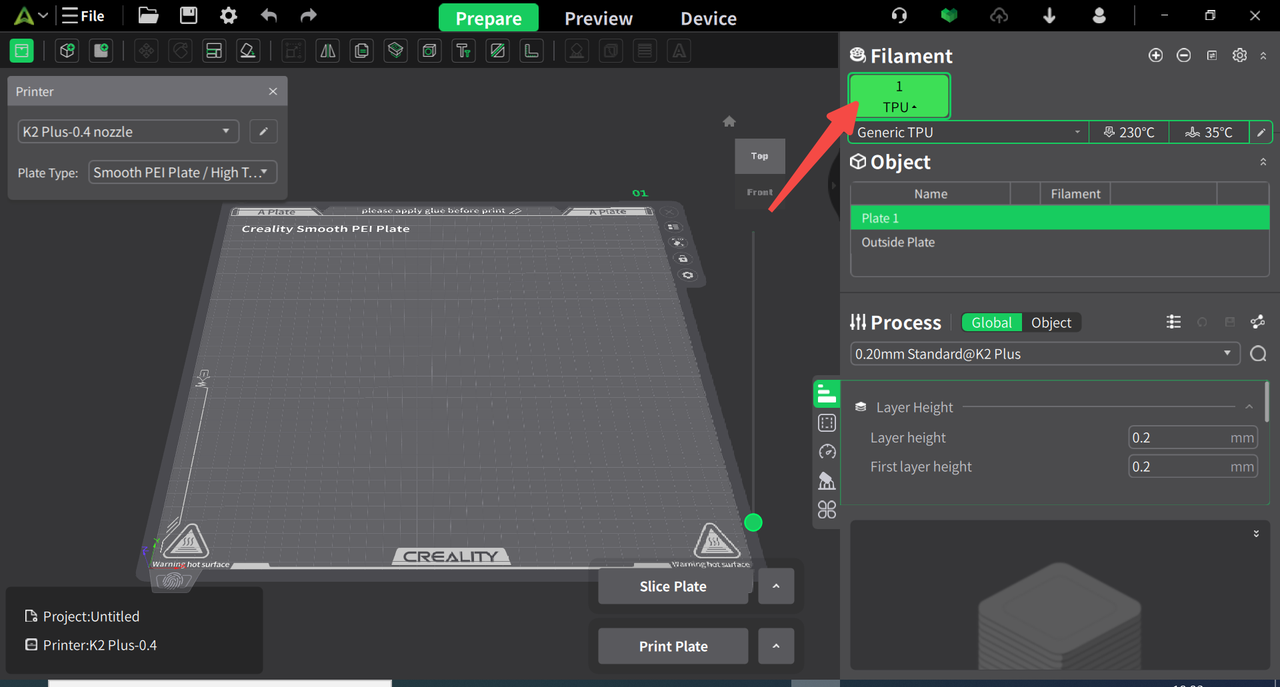The image size is (1280, 687).
Task: Select the Global process scope toggle
Action: click(991, 323)
